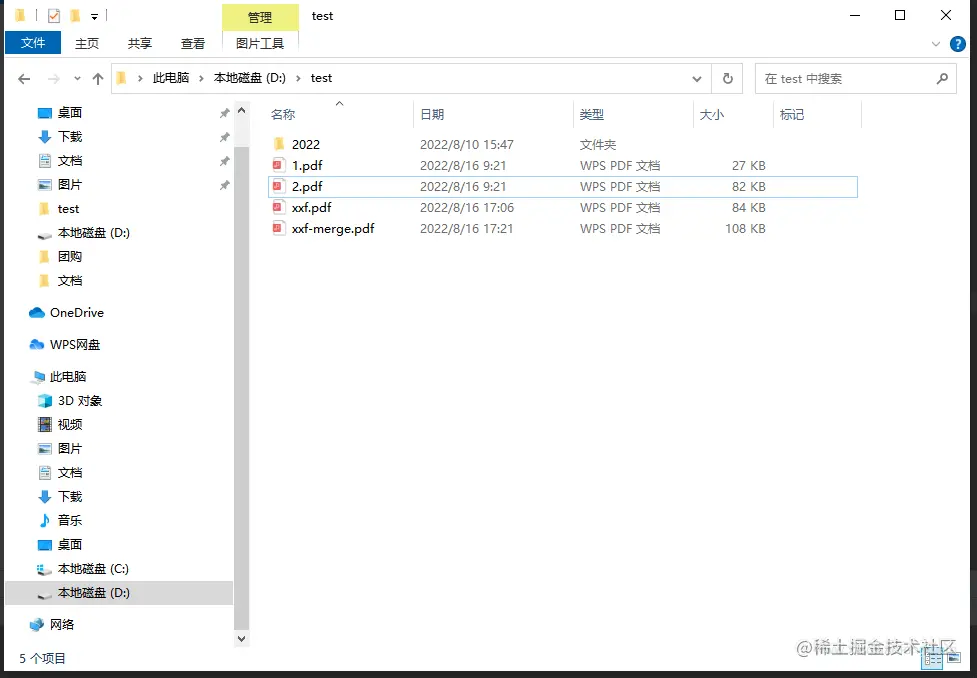This screenshot has height=678, width=977.
Task: Expand the address bar history dropdown
Action: [697, 79]
